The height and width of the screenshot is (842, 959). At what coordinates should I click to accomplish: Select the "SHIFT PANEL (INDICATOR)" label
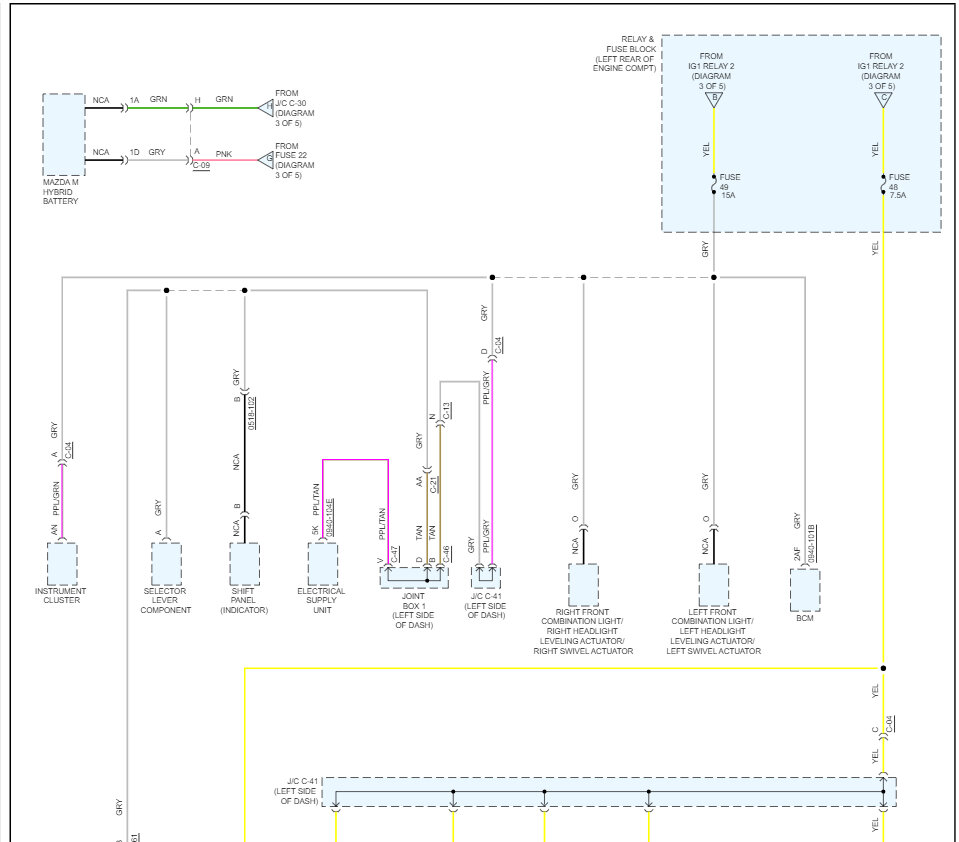[x=243, y=600]
